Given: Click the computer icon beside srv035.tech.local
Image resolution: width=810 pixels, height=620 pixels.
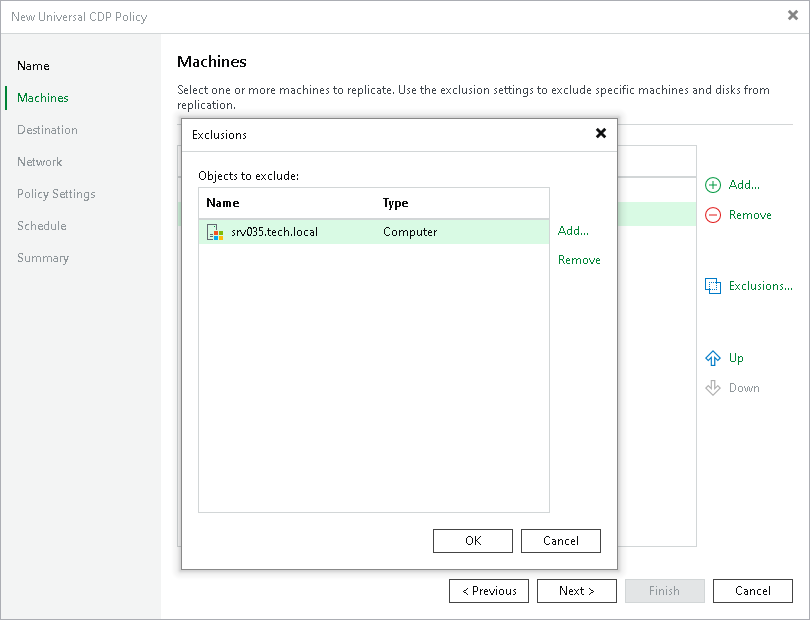Looking at the screenshot, I should (214, 231).
